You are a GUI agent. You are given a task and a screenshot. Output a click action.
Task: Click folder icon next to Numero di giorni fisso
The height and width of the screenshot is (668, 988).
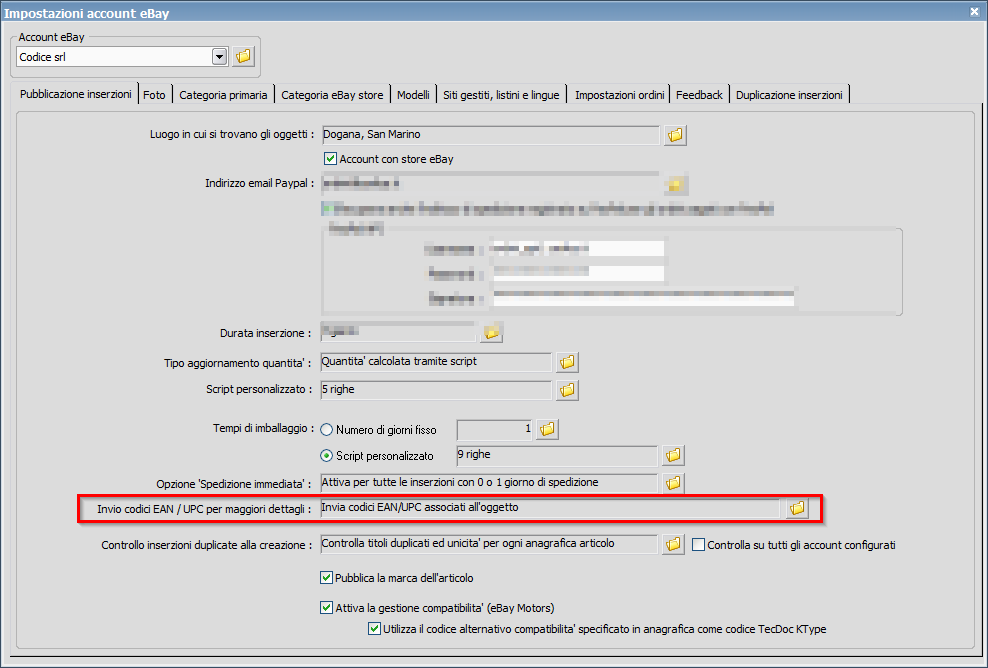pyautogui.click(x=547, y=430)
